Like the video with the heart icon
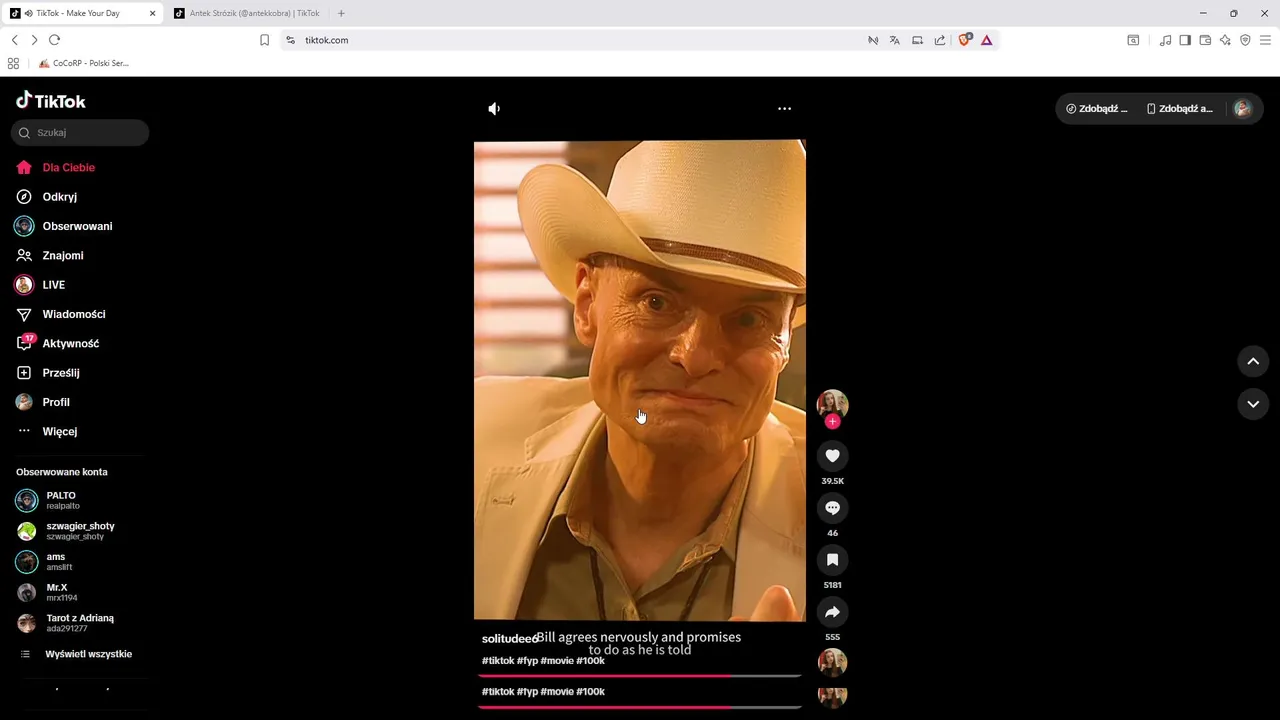1280x720 pixels. click(x=832, y=456)
